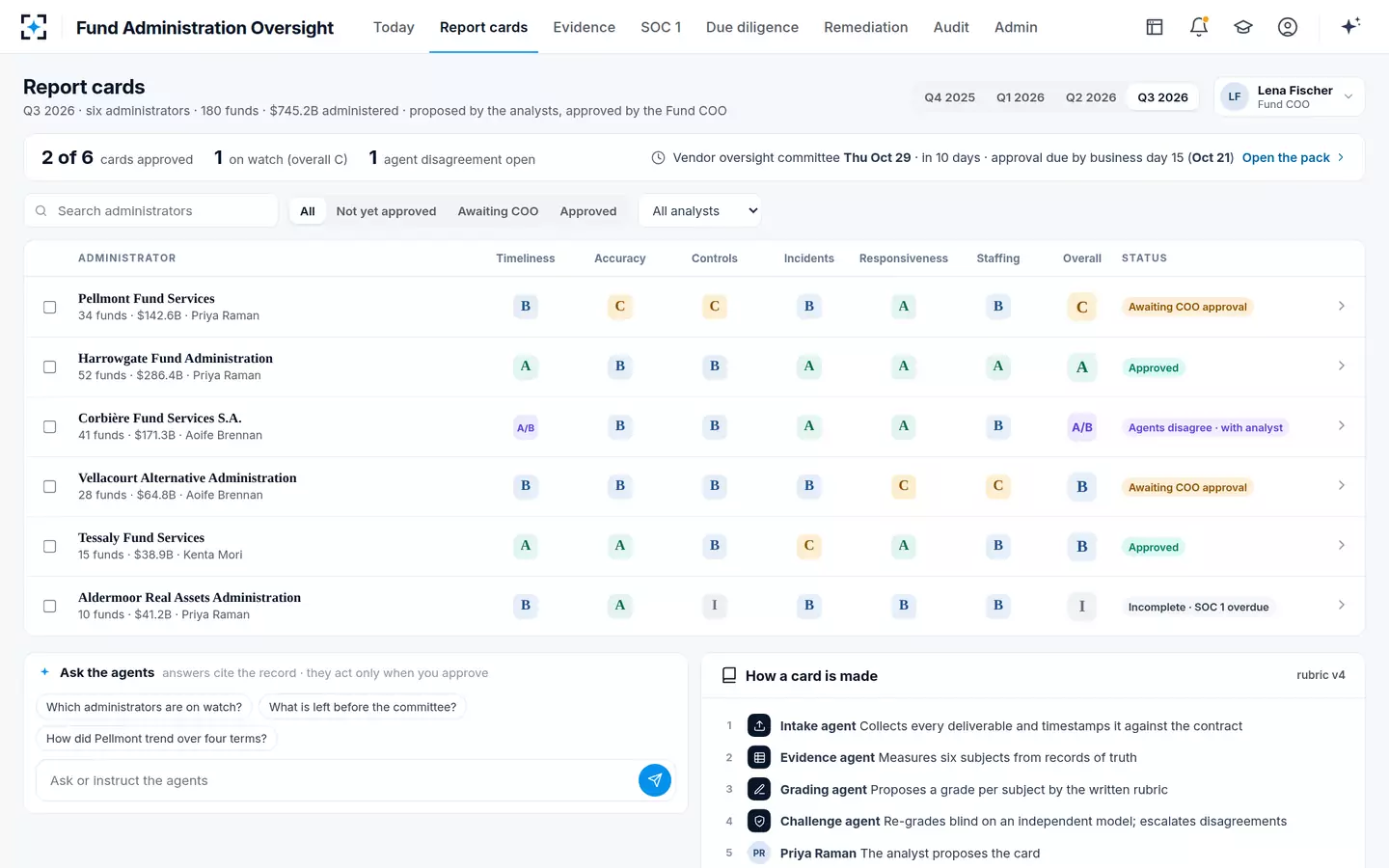Tick the Corbière Fund Services checkbox
The width and height of the screenshot is (1389, 868).
tap(49, 426)
